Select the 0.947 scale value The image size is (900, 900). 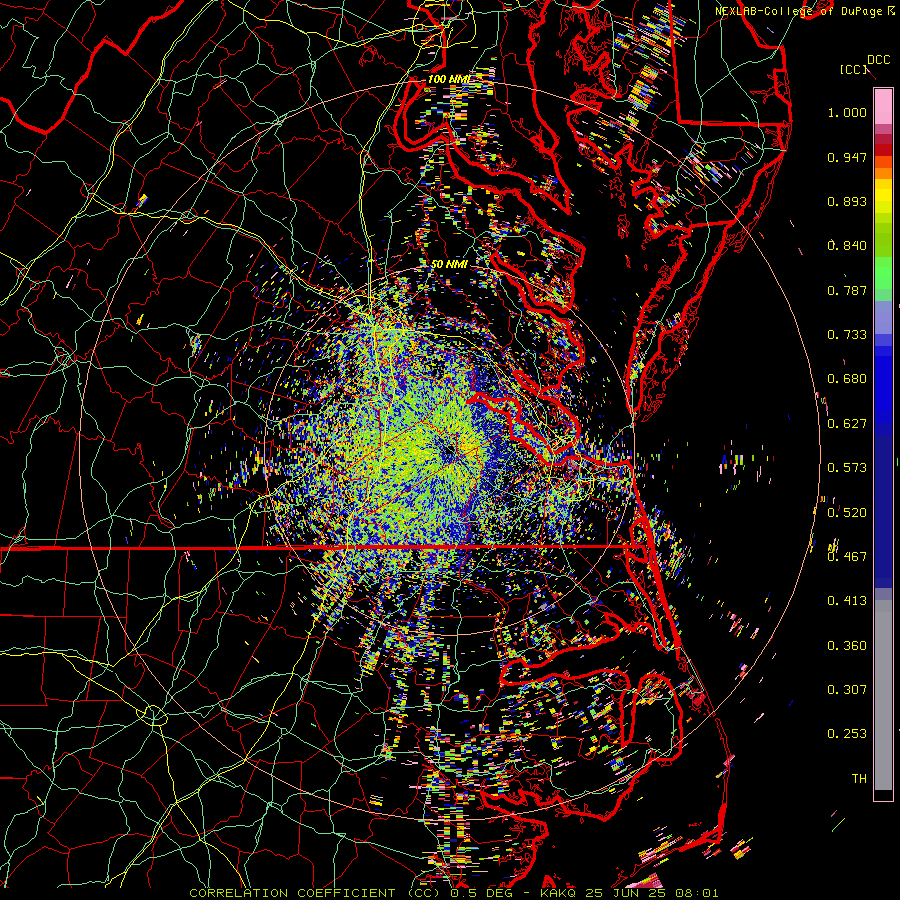tap(847, 157)
